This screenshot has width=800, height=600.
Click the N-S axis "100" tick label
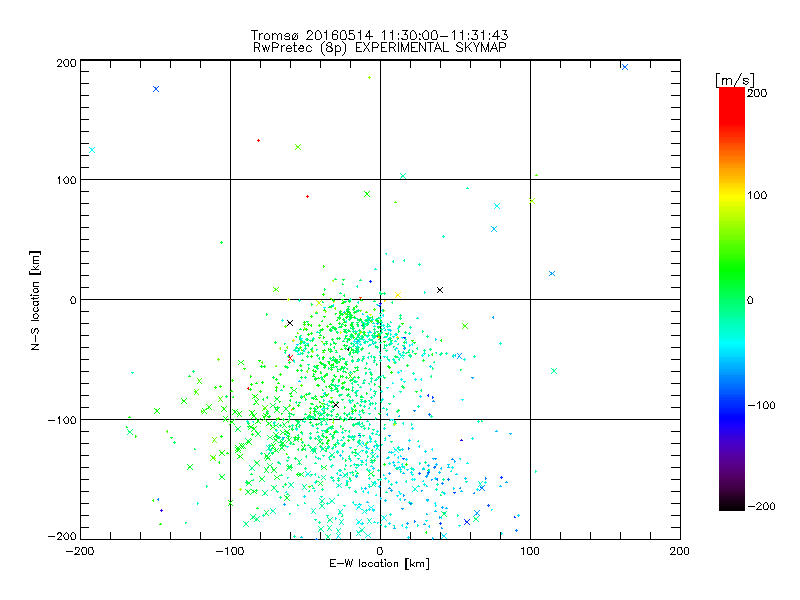(67, 180)
